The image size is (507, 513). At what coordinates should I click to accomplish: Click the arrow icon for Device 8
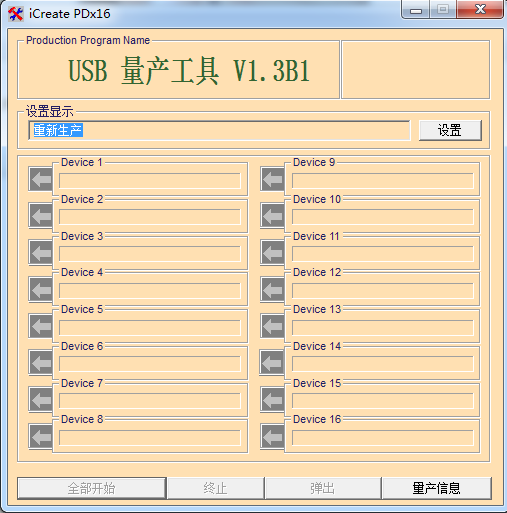click(x=41, y=437)
